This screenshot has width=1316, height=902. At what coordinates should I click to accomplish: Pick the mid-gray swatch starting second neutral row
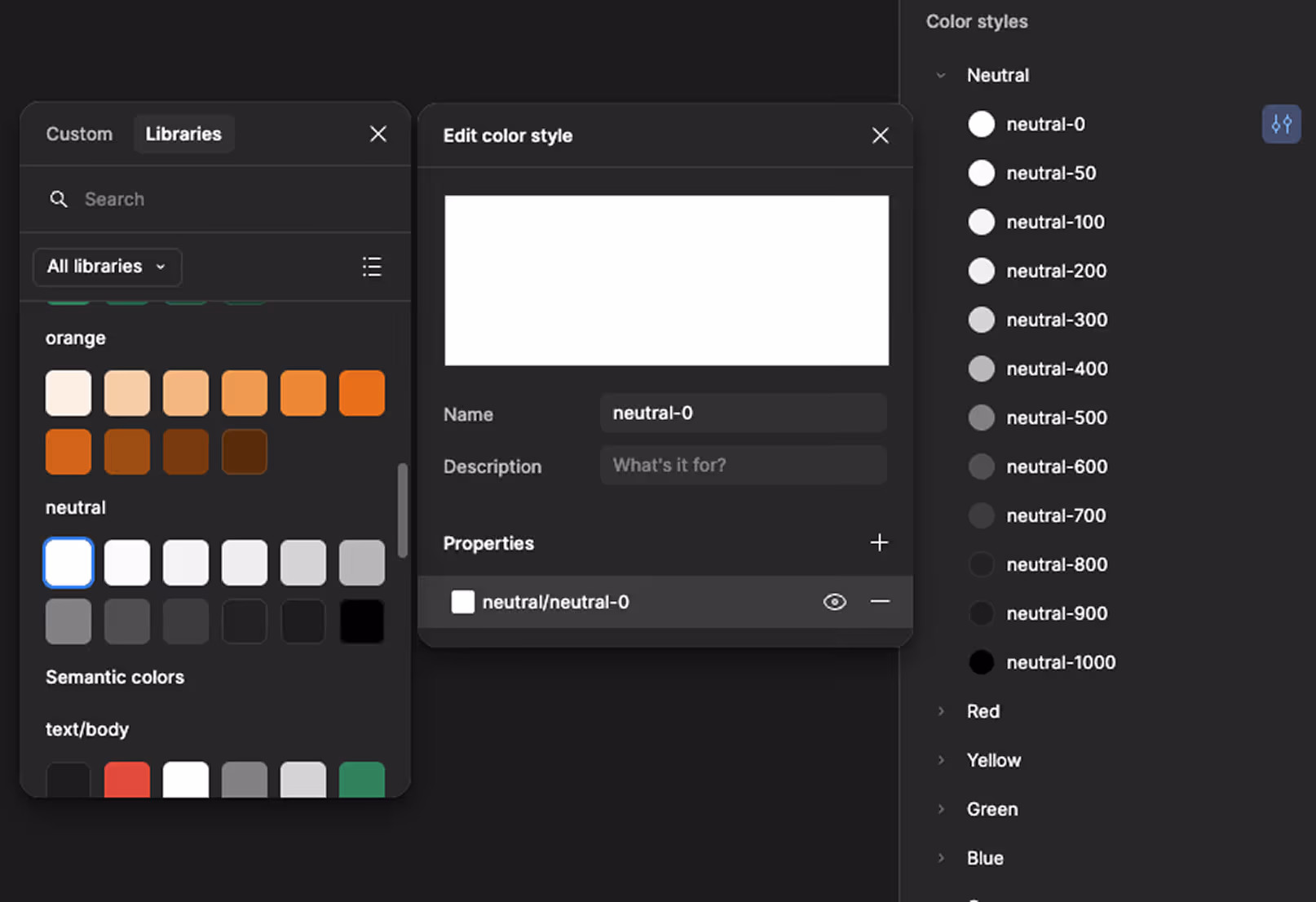coord(68,621)
